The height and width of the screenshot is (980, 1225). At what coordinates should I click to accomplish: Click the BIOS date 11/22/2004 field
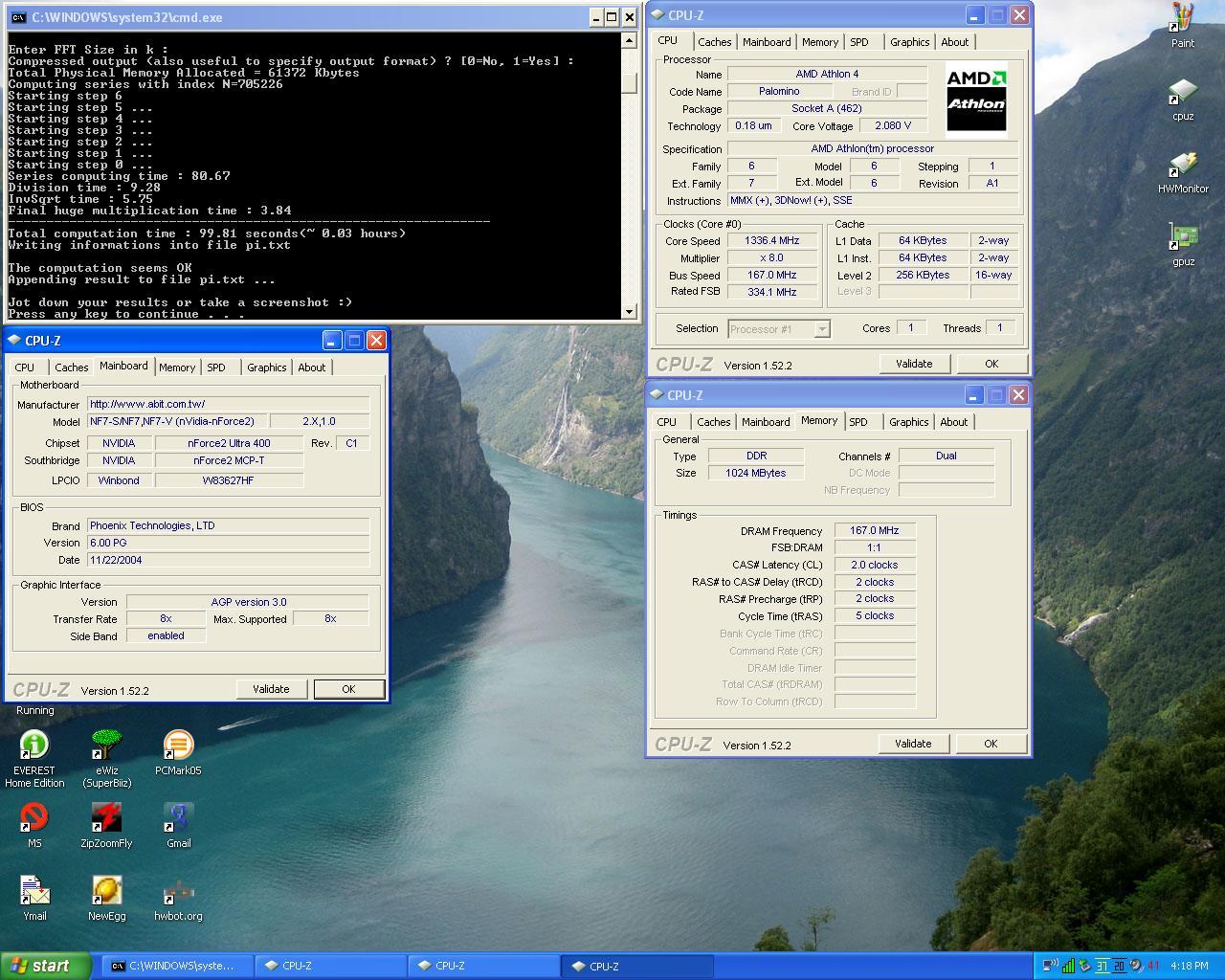coord(228,560)
